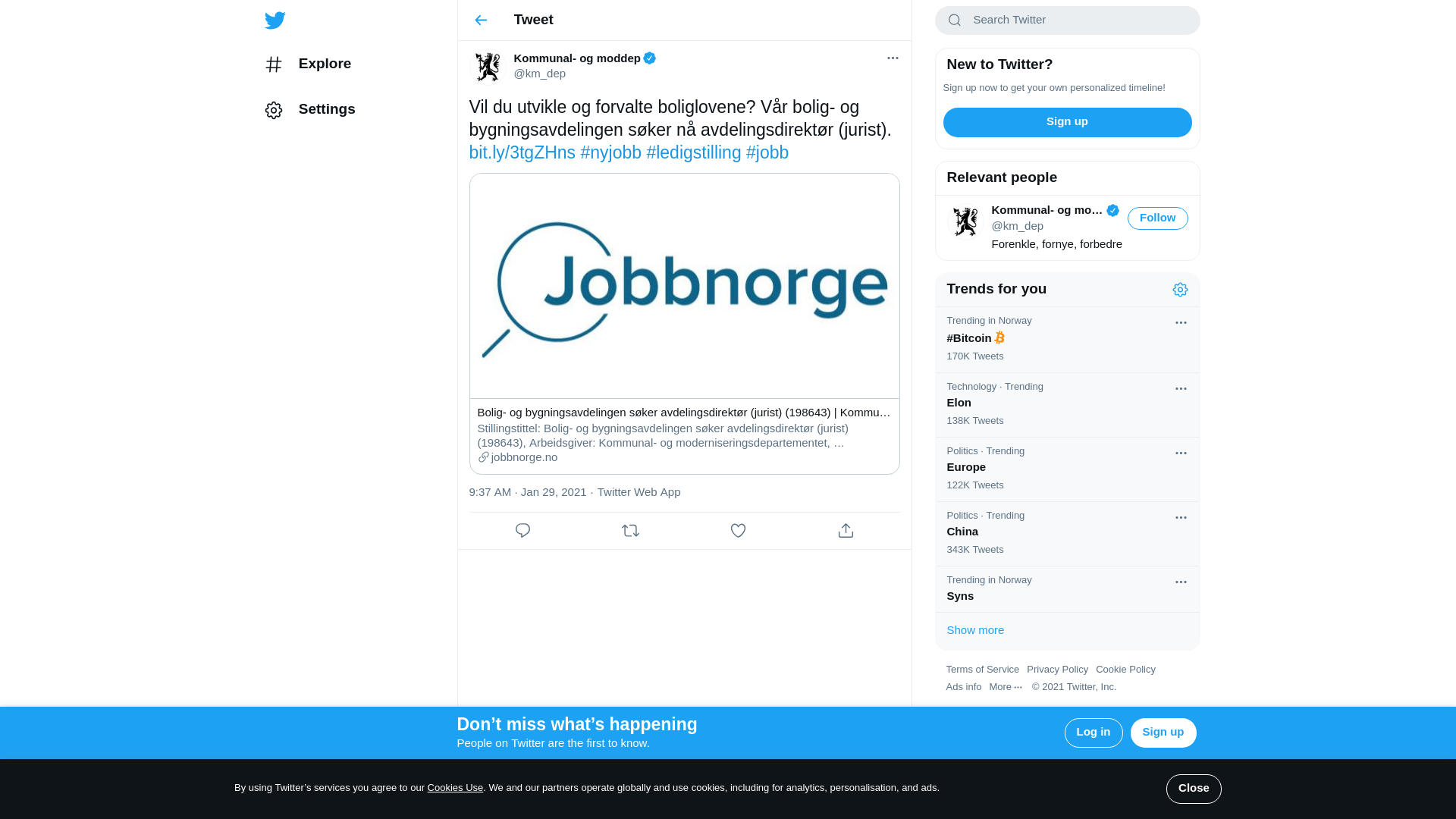
Task: Follow the Kommunal- og moddep account
Action: [1157, 218]
